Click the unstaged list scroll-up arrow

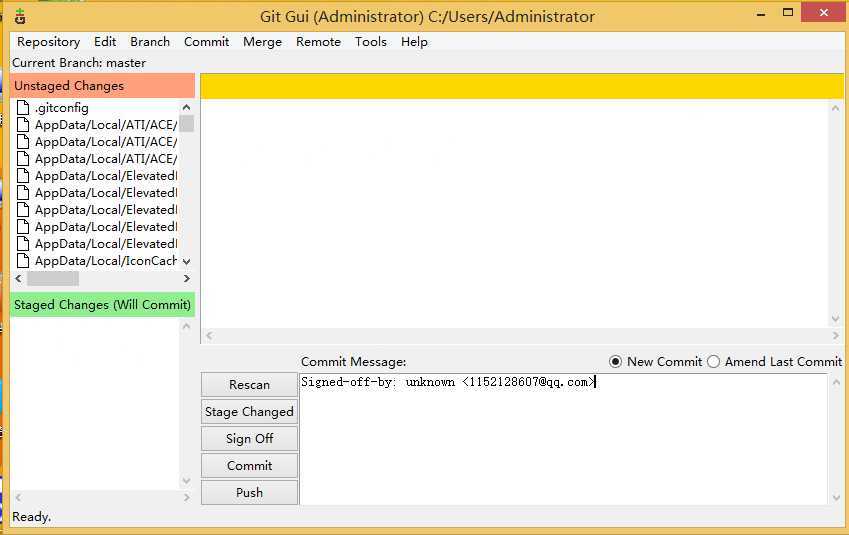pyautogui.click(x=186, y=107)
